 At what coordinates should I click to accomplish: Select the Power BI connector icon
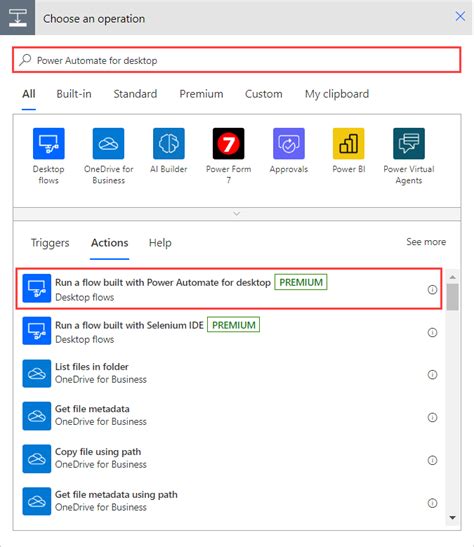(349, 143)
